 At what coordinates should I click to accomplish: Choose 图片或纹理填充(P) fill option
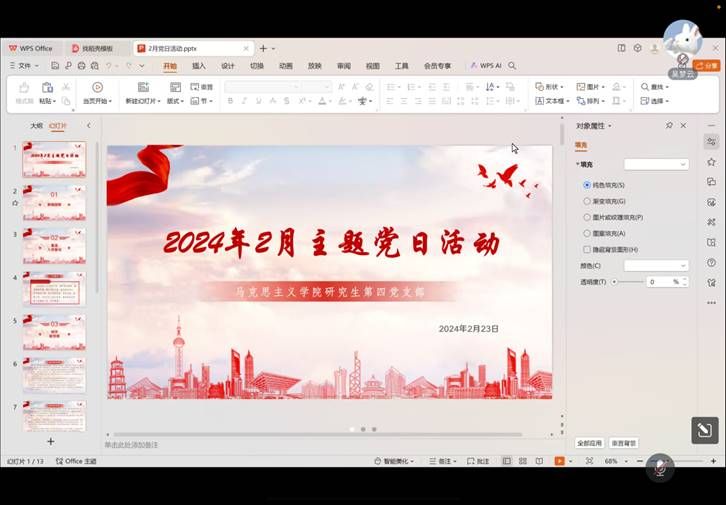coord(587,217)
